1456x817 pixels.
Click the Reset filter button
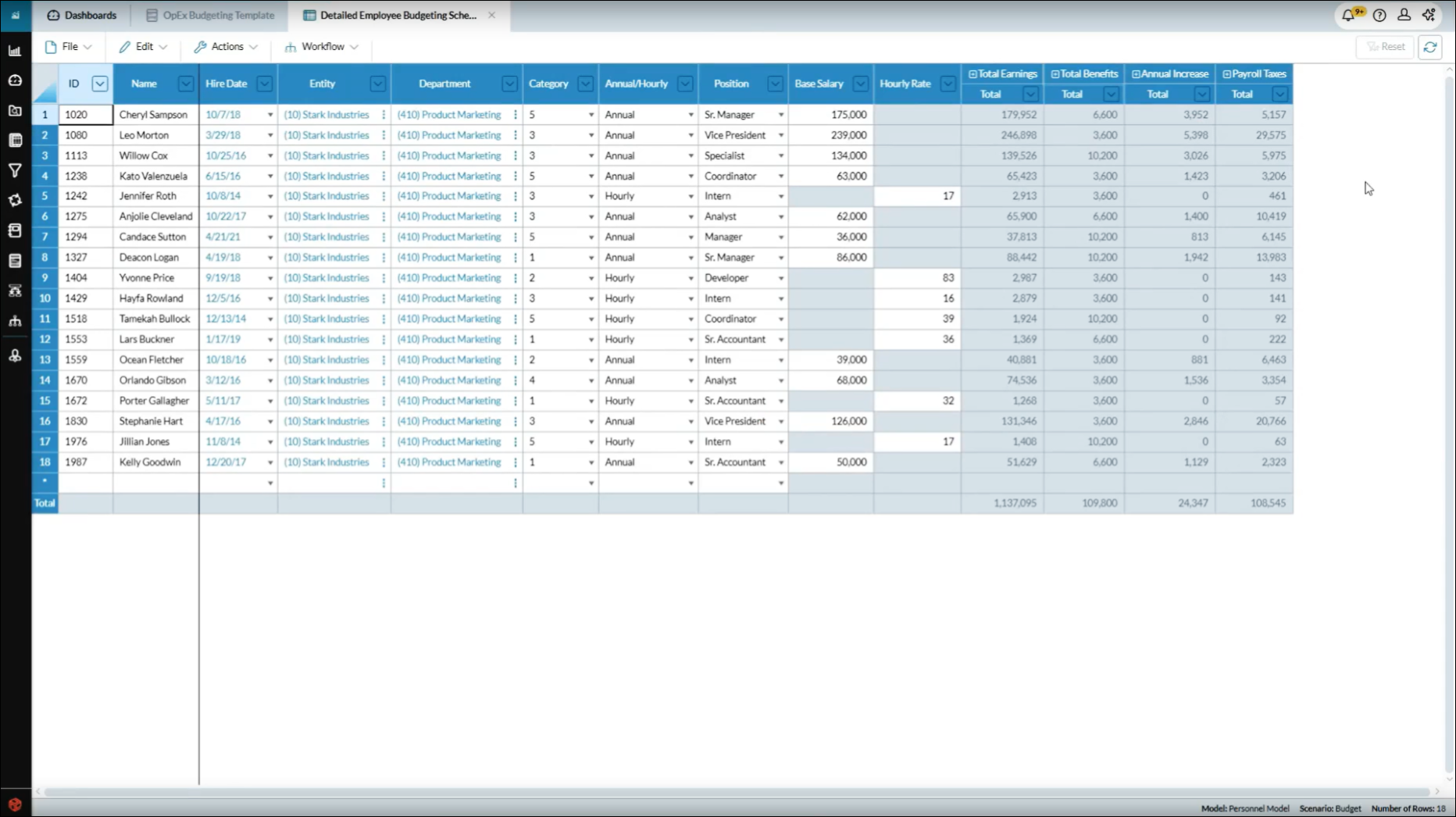coord(1385,47)
